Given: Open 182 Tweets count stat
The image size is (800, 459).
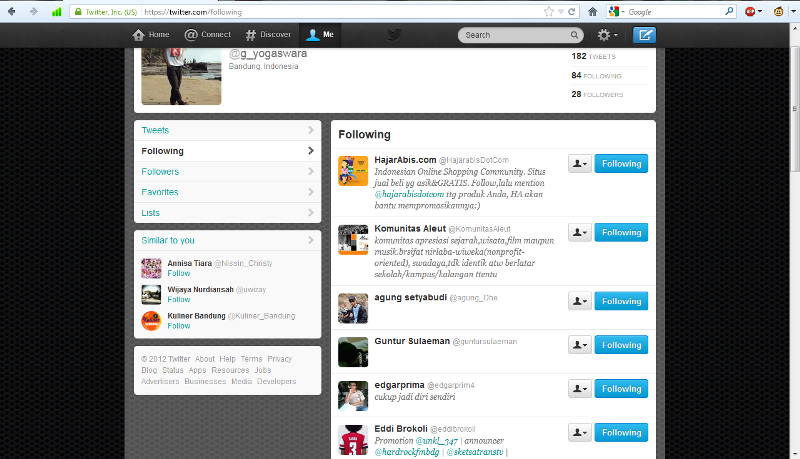Looking at the screenshot, I should [593, 56].
